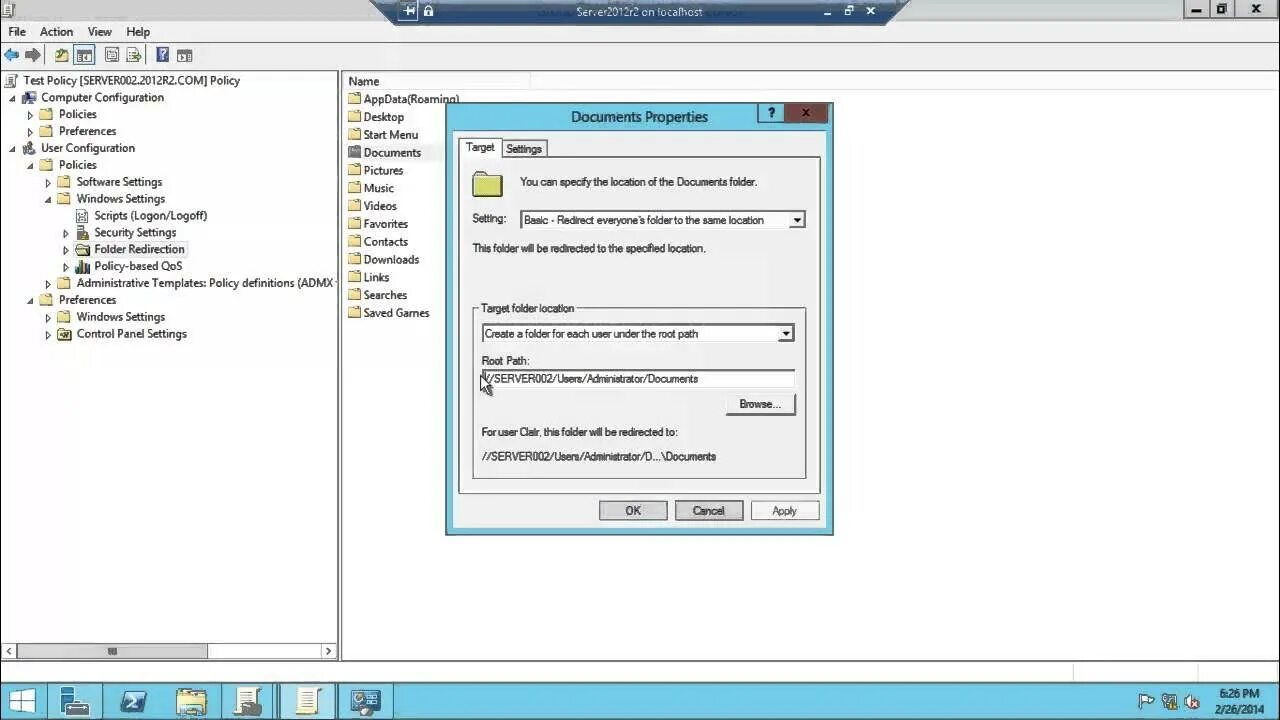Select the Pictures folder in the list
The image size is (1280, 720).
click(376, 171)
